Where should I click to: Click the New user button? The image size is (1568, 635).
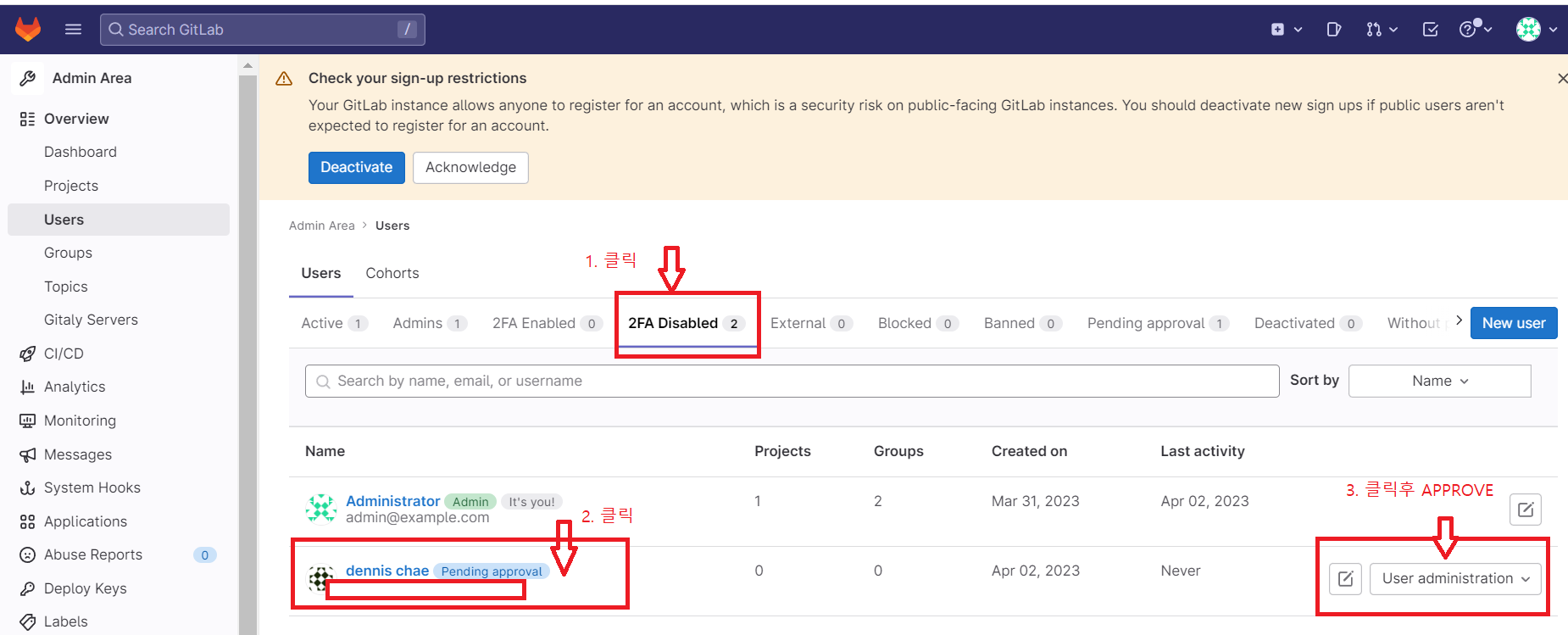point(1514,323)
